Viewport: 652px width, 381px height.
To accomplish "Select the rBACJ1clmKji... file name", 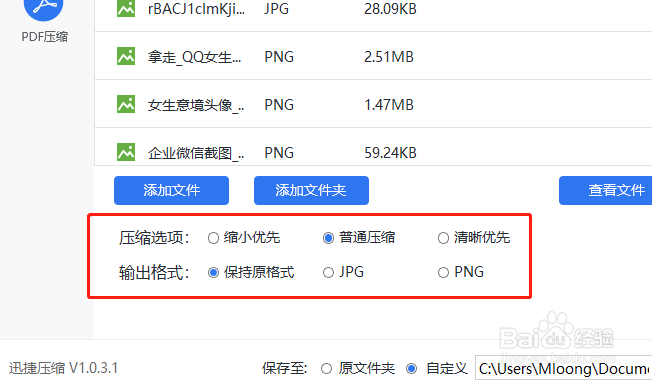I will click(x=196, y=9).
